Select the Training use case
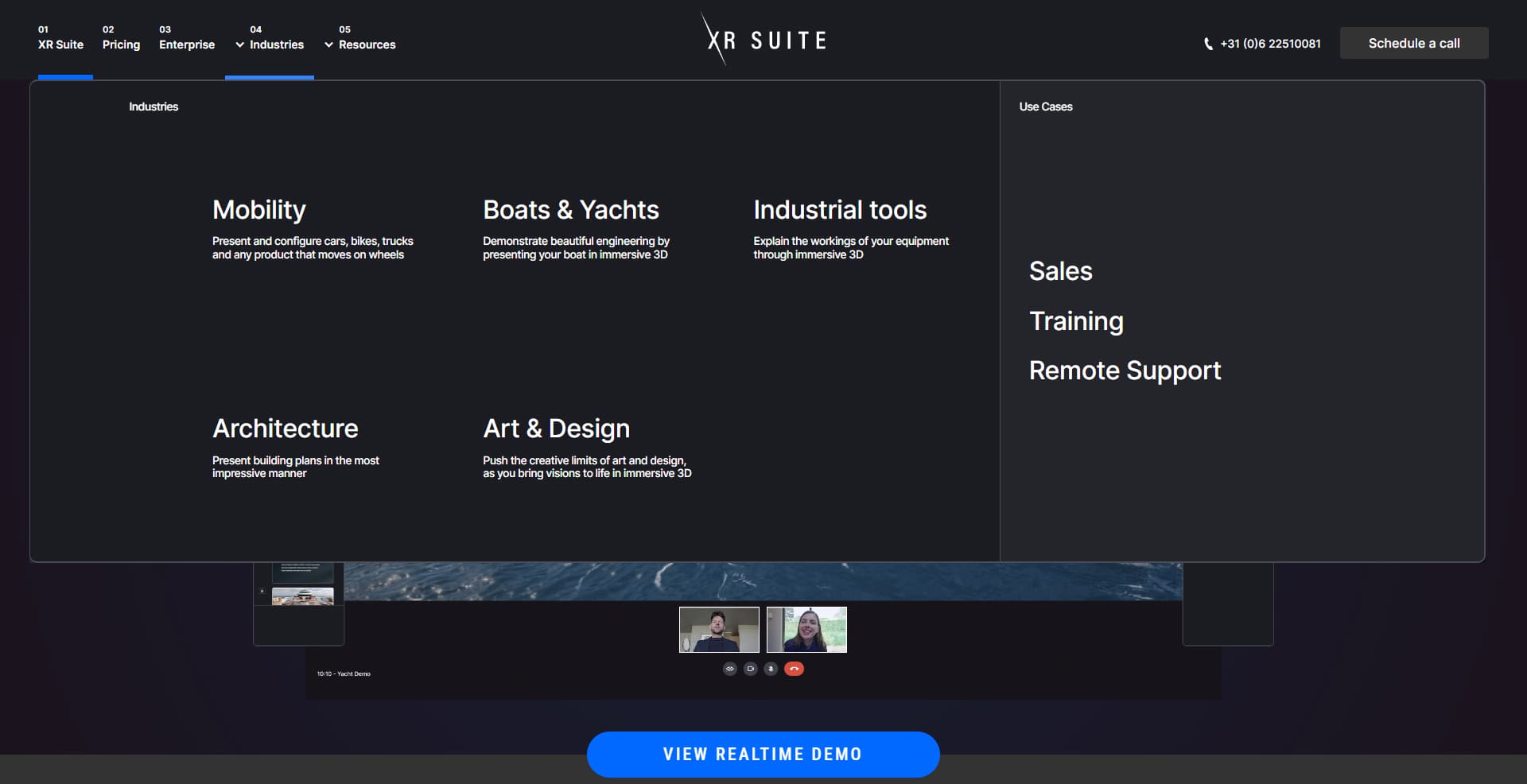The height and width of the screenshot is (784, 1527). click(1076, 321)
